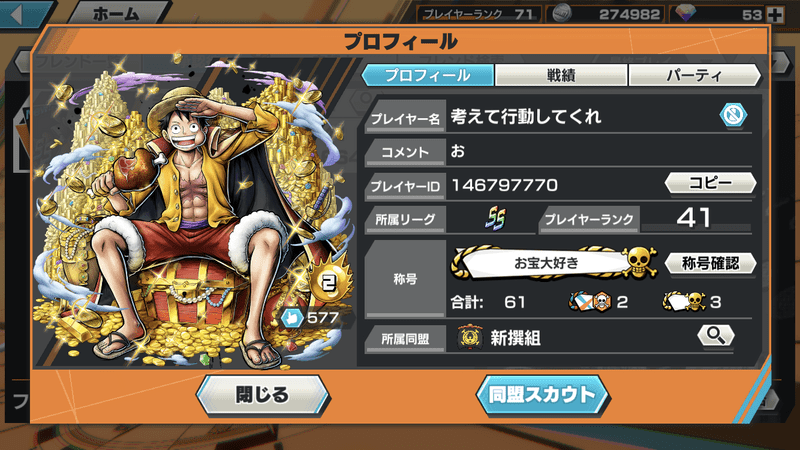This screenshot has height=450, width=800.
Task: Select the プロフィール tab
Action: coord(428,76)
